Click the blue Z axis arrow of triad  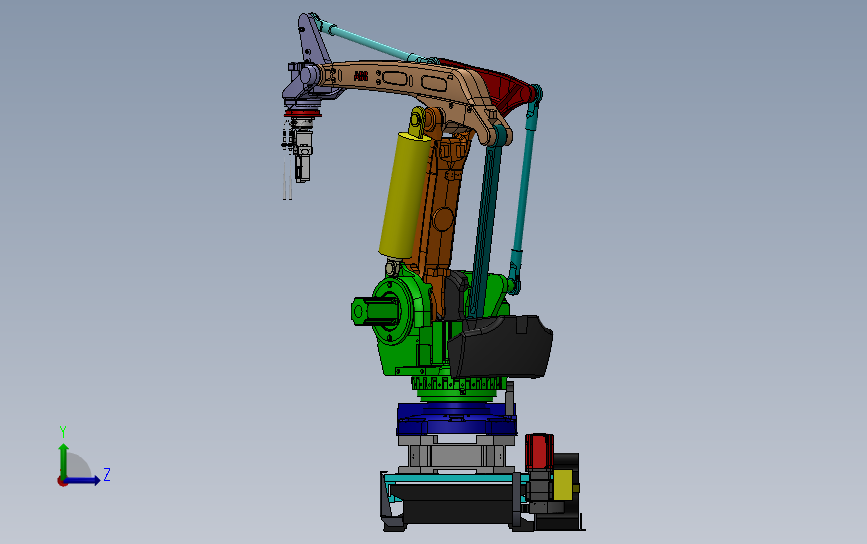click(x=83, y=480)
